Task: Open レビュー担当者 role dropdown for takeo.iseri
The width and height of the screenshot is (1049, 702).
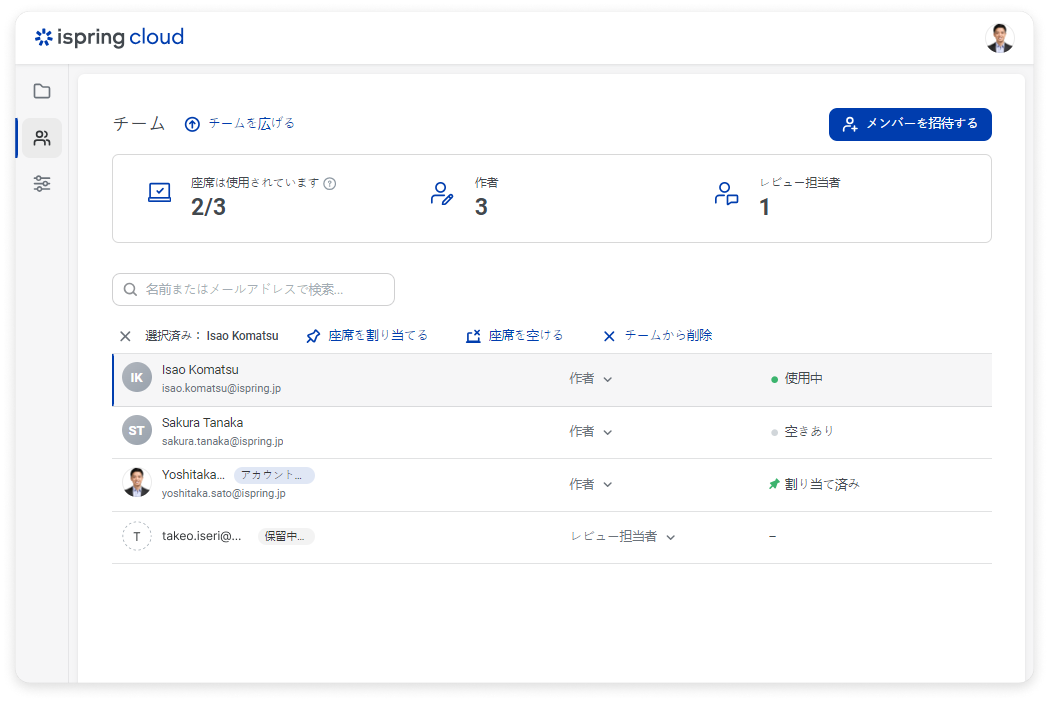Action: (x=623, y=537)
